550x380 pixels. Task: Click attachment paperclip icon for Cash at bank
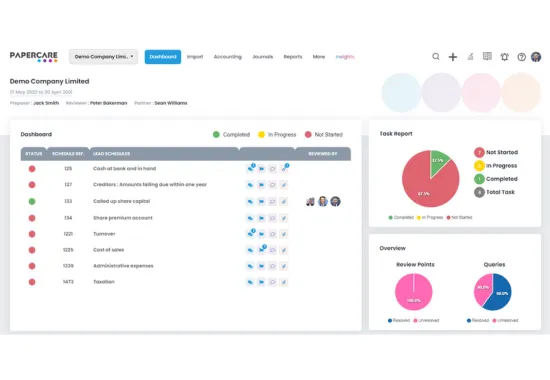point(284,169)
